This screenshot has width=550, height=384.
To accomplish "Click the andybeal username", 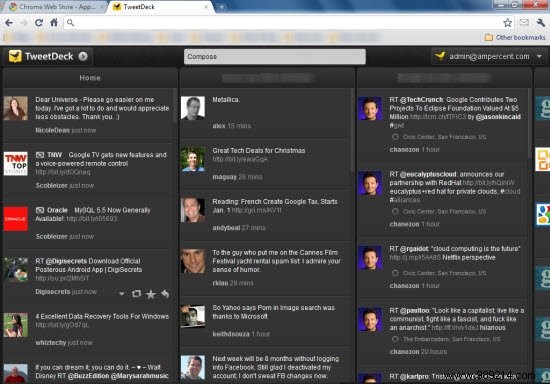I will (x=226, y=228).
